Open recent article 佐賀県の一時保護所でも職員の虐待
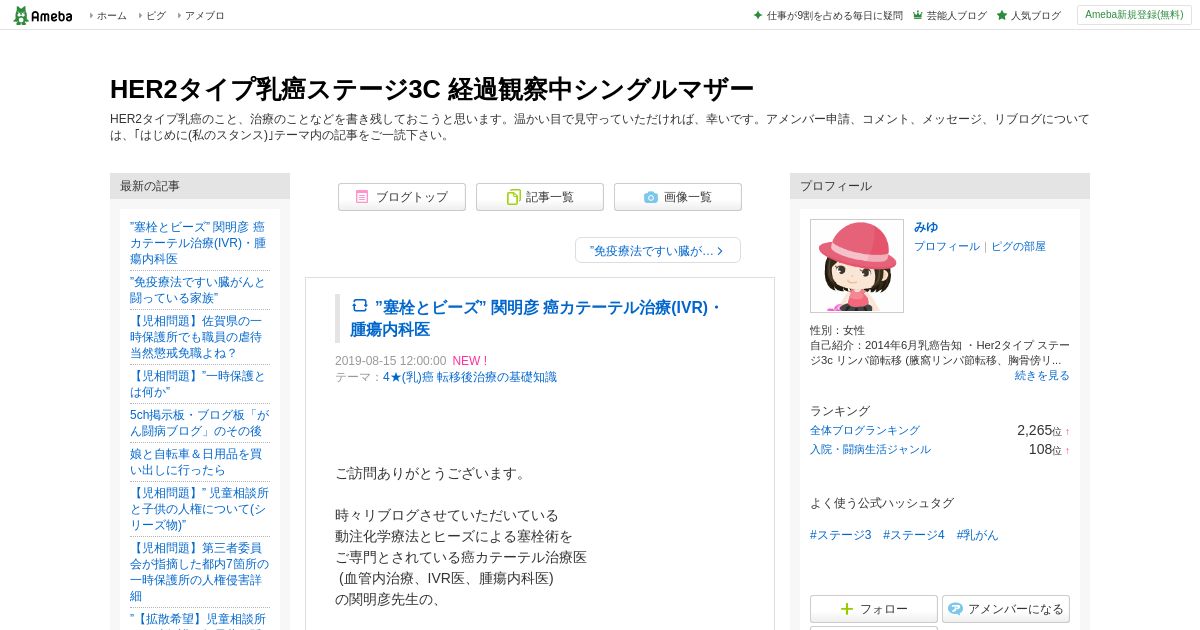The height and width of the screenshot is (630, 1200). (x=198, y=337)
